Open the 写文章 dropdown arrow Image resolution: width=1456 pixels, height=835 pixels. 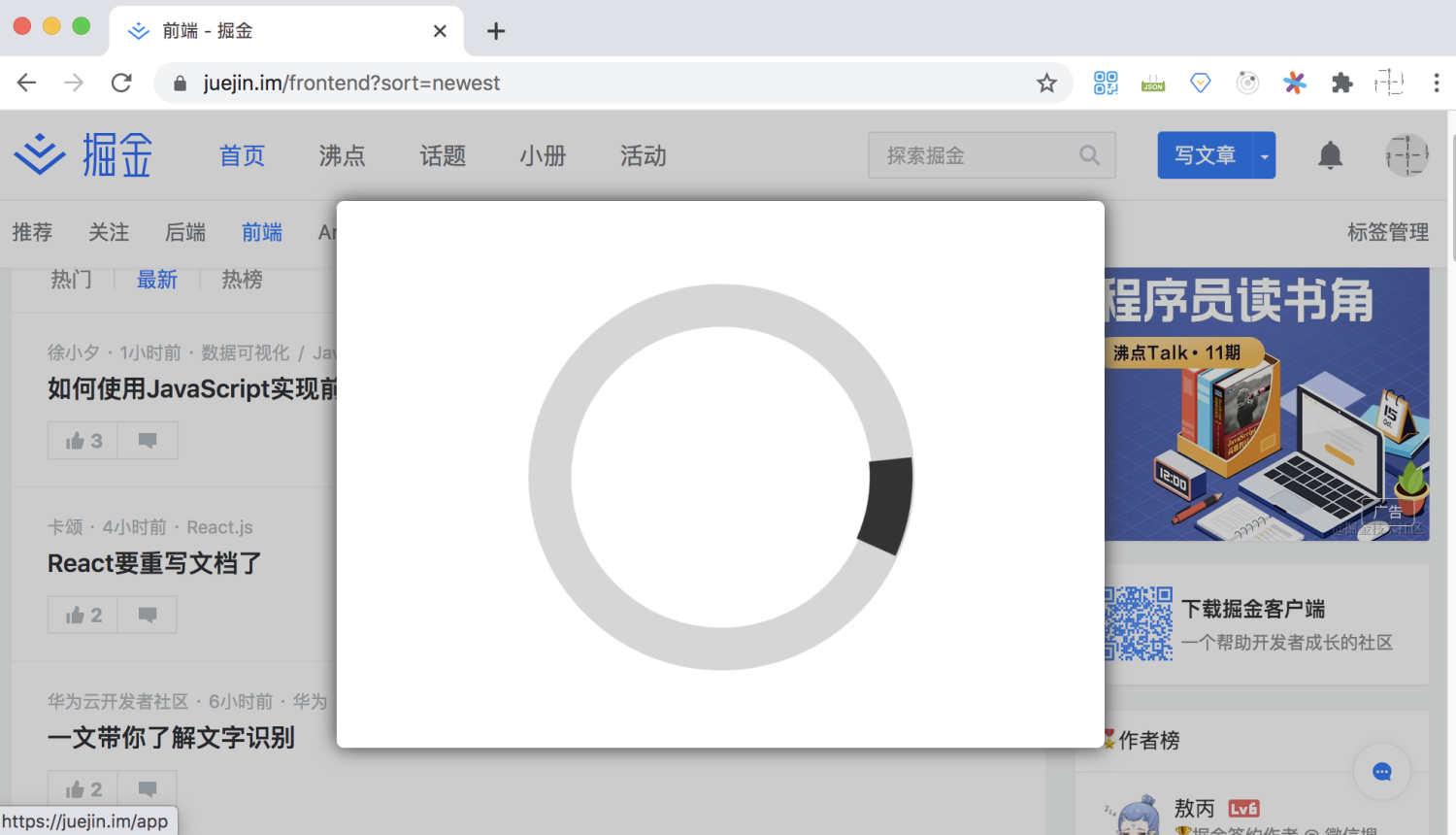tap(1264, 155)
